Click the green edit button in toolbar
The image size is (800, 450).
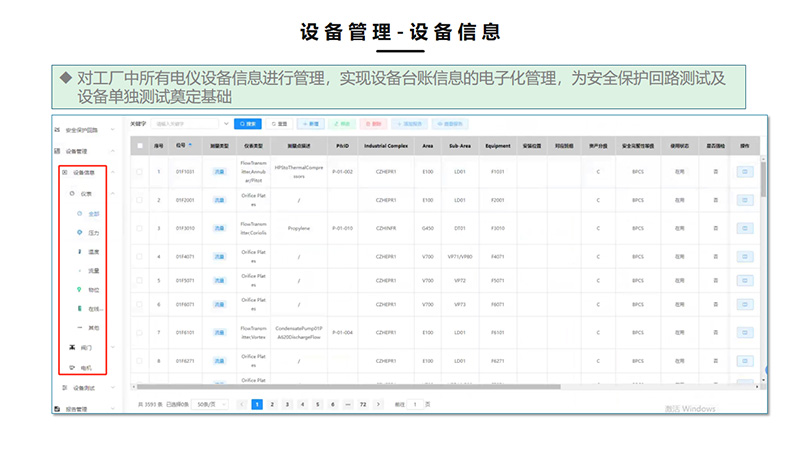click(342, 124)
